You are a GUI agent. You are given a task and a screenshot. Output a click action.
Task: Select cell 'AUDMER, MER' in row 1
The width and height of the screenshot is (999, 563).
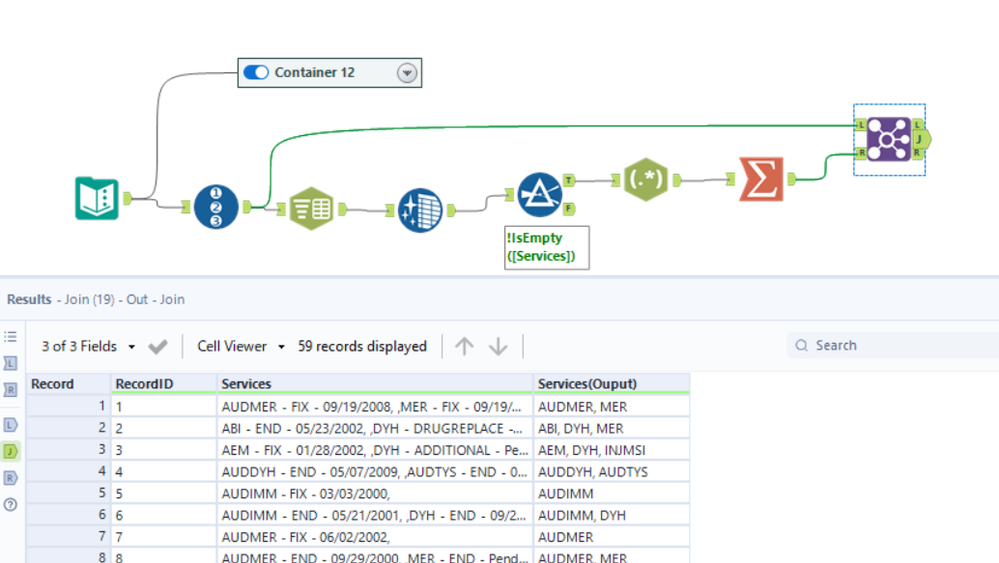612,406
